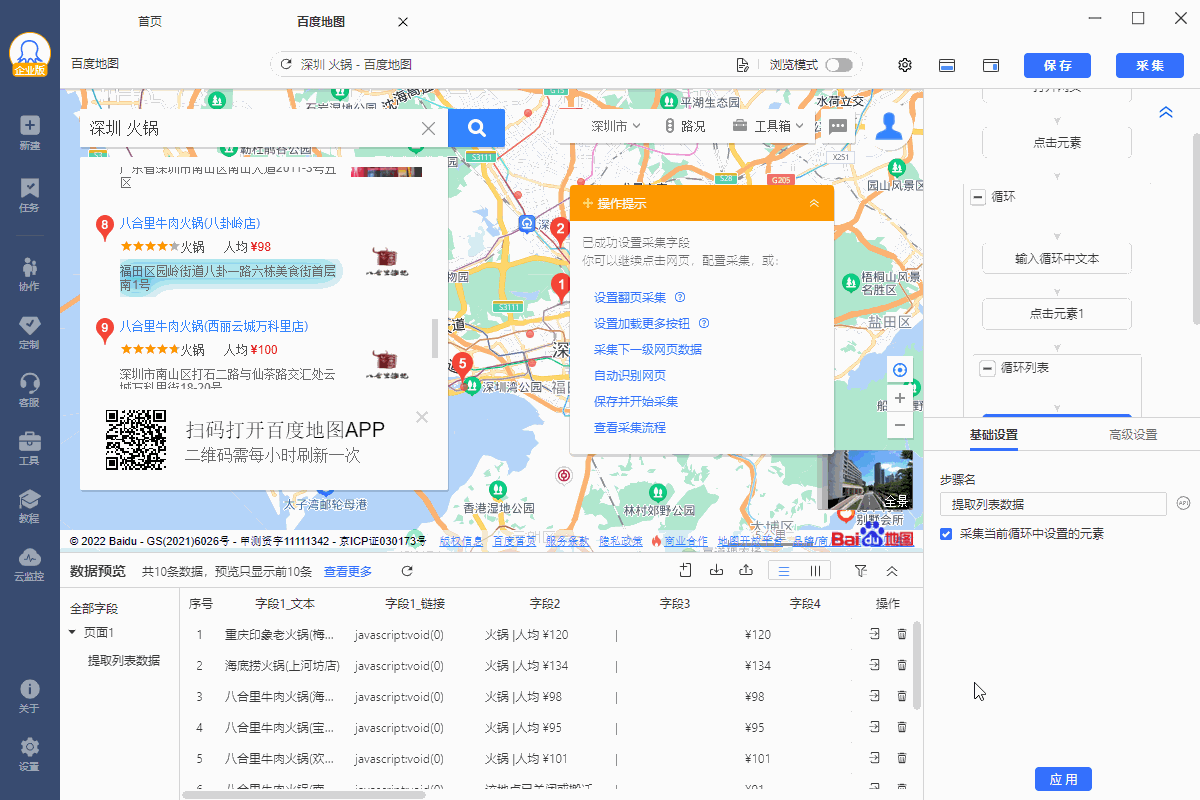Click the filter icon in data preview
This screenshot has width=1200, height=800.
tap(860, 570)
